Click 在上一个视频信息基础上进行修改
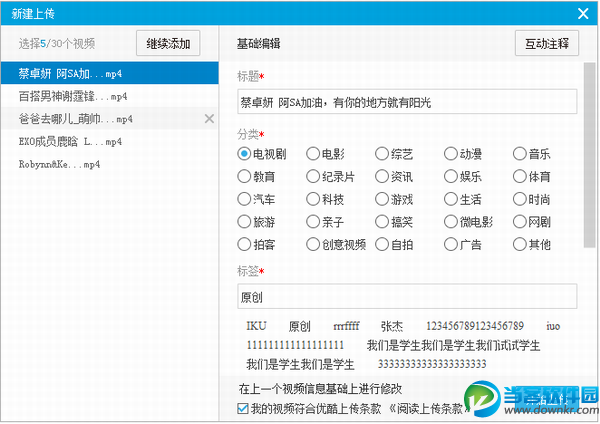 [320, 388]
